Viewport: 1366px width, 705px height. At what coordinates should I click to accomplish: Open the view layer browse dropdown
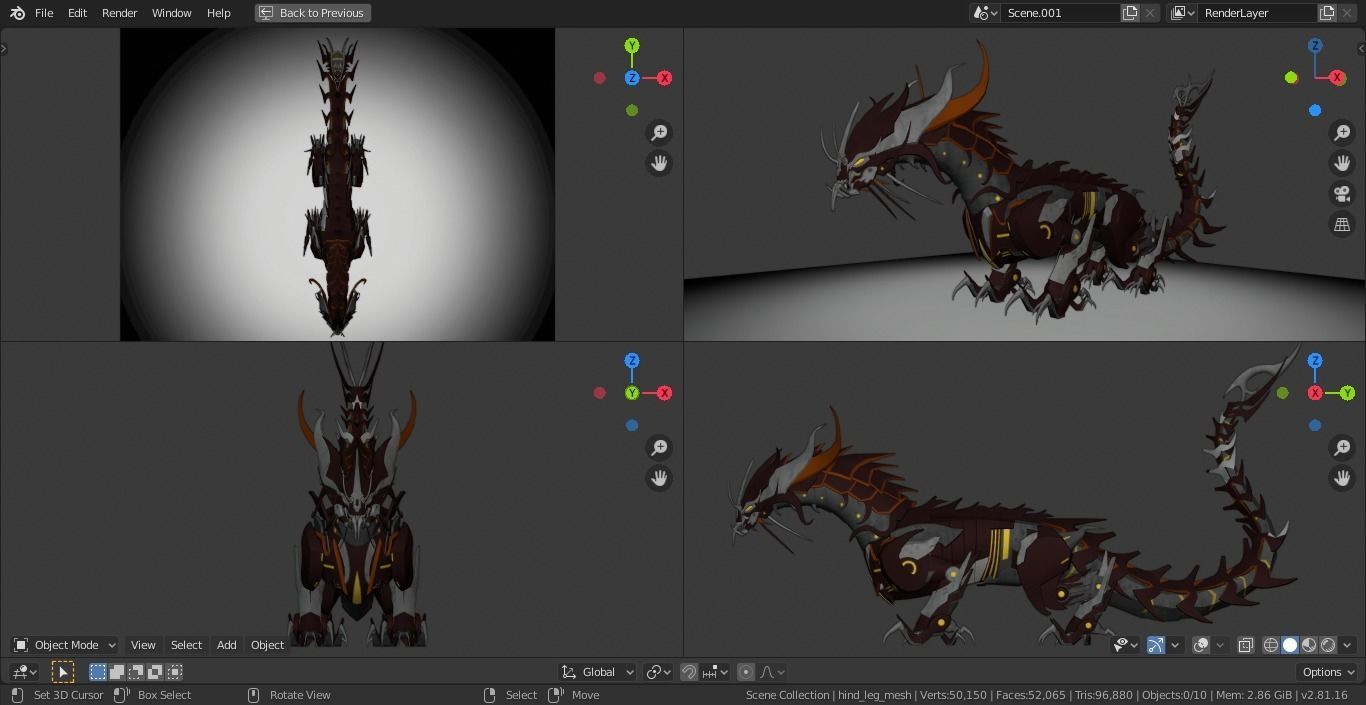(x=1182, y=13)
